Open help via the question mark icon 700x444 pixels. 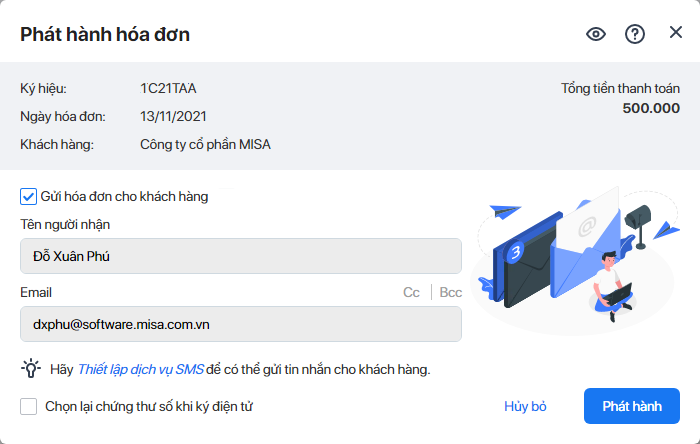coord(635,34)
